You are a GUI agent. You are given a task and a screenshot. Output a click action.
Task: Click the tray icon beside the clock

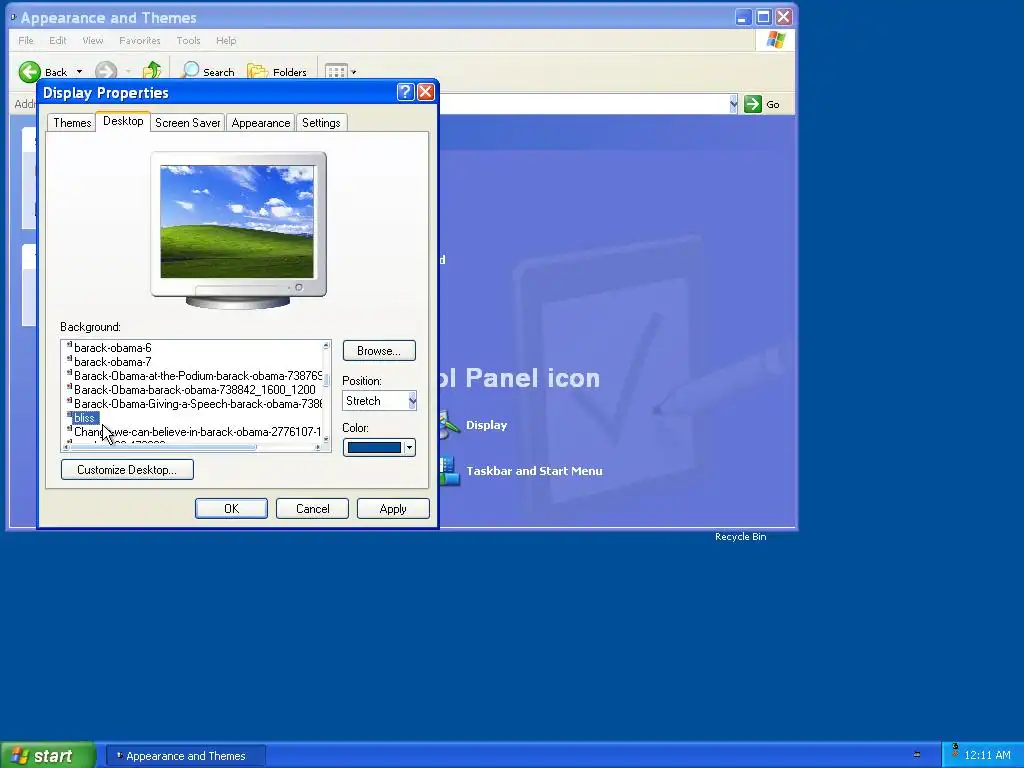tap(955, 751)
